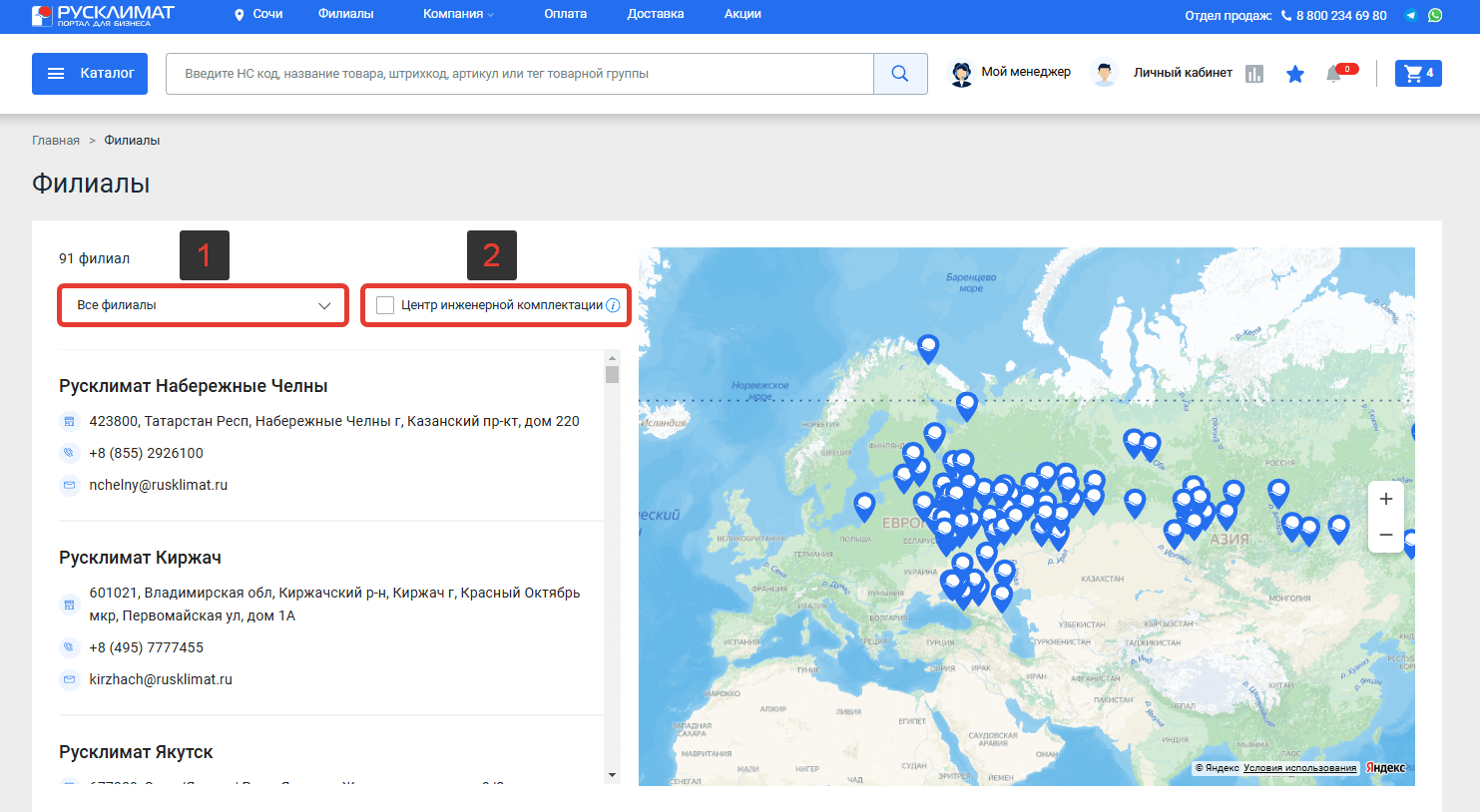
Task: Open Яндекс Условия использования link
Action: (x=1299, y=768)
